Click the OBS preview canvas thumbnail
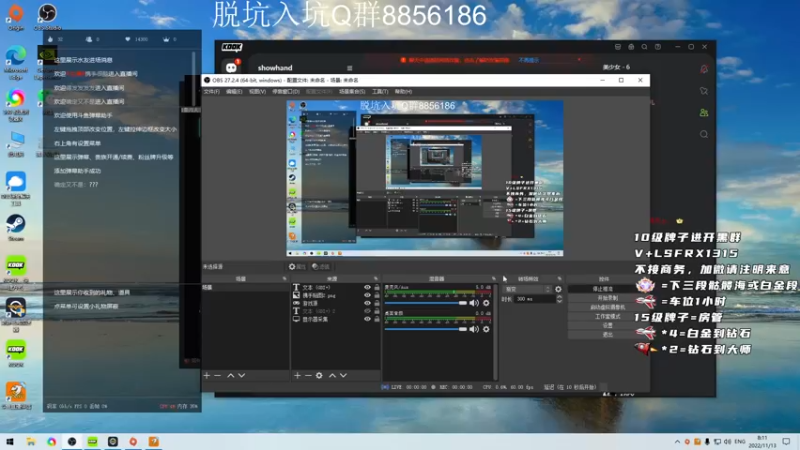This screenshot has height=450, width=800. coord(425,178)
